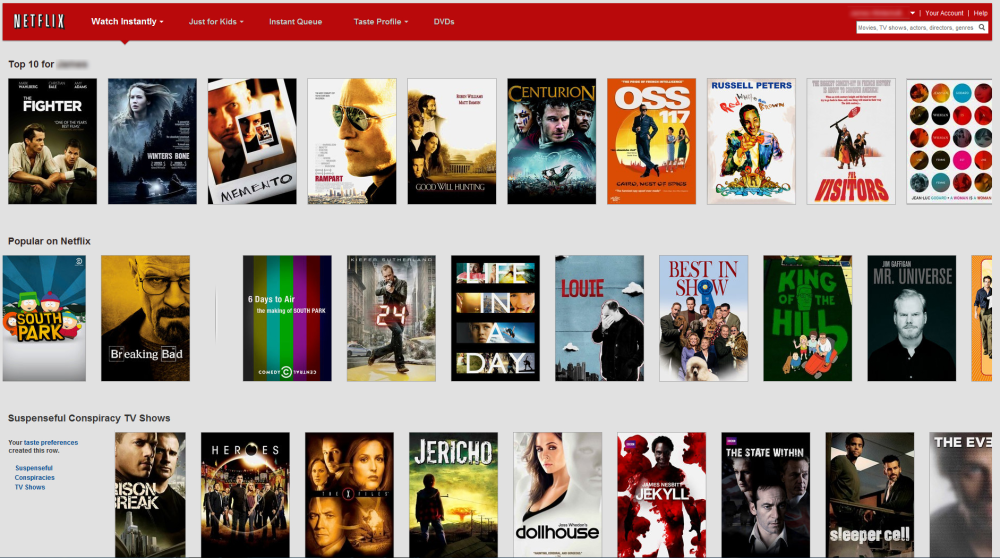Select The Event poster
Screen dimensions: 1000x558
(x=961, y=495)
